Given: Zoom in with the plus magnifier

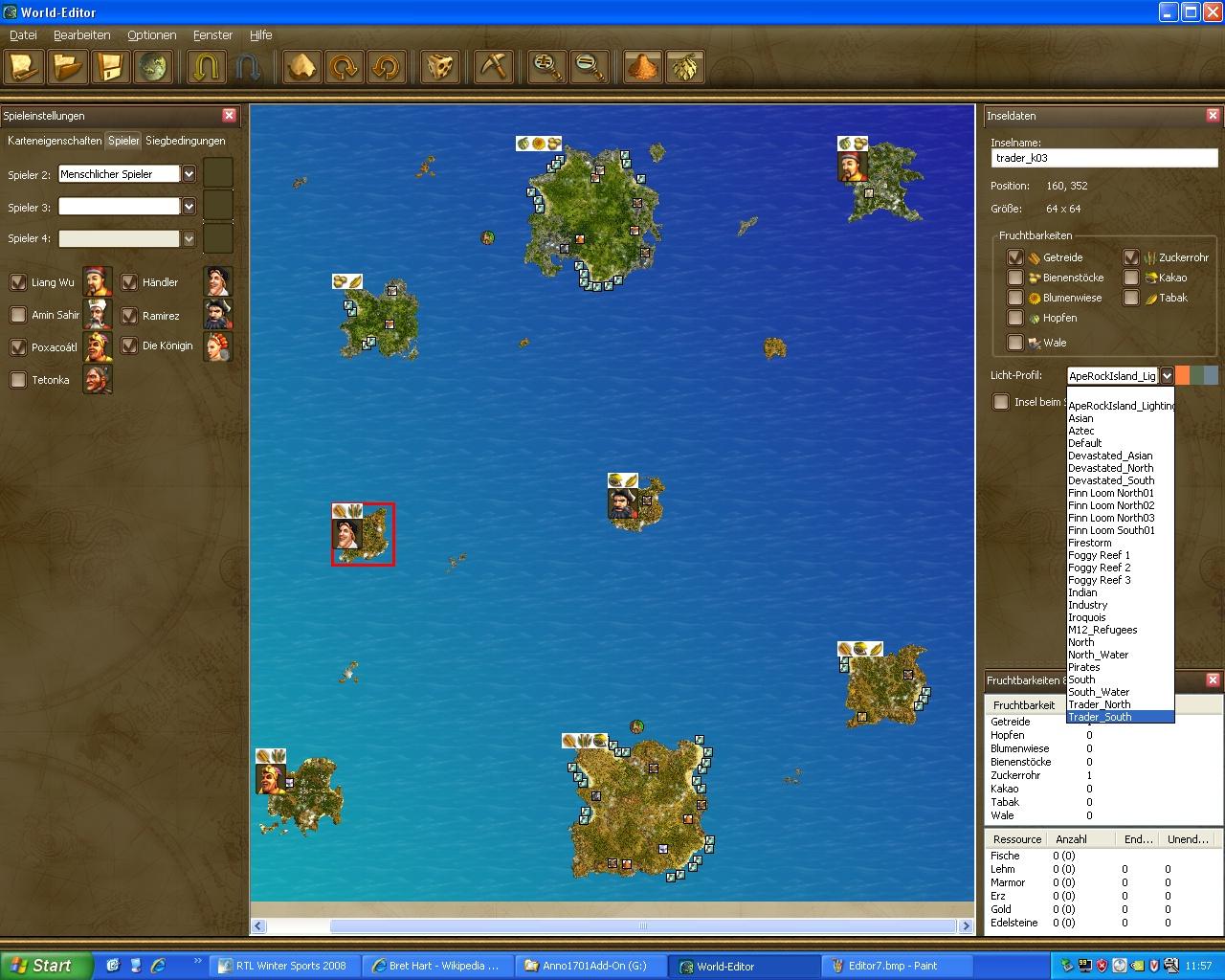Looking at the screenshot, I should [x=547, y=67].
